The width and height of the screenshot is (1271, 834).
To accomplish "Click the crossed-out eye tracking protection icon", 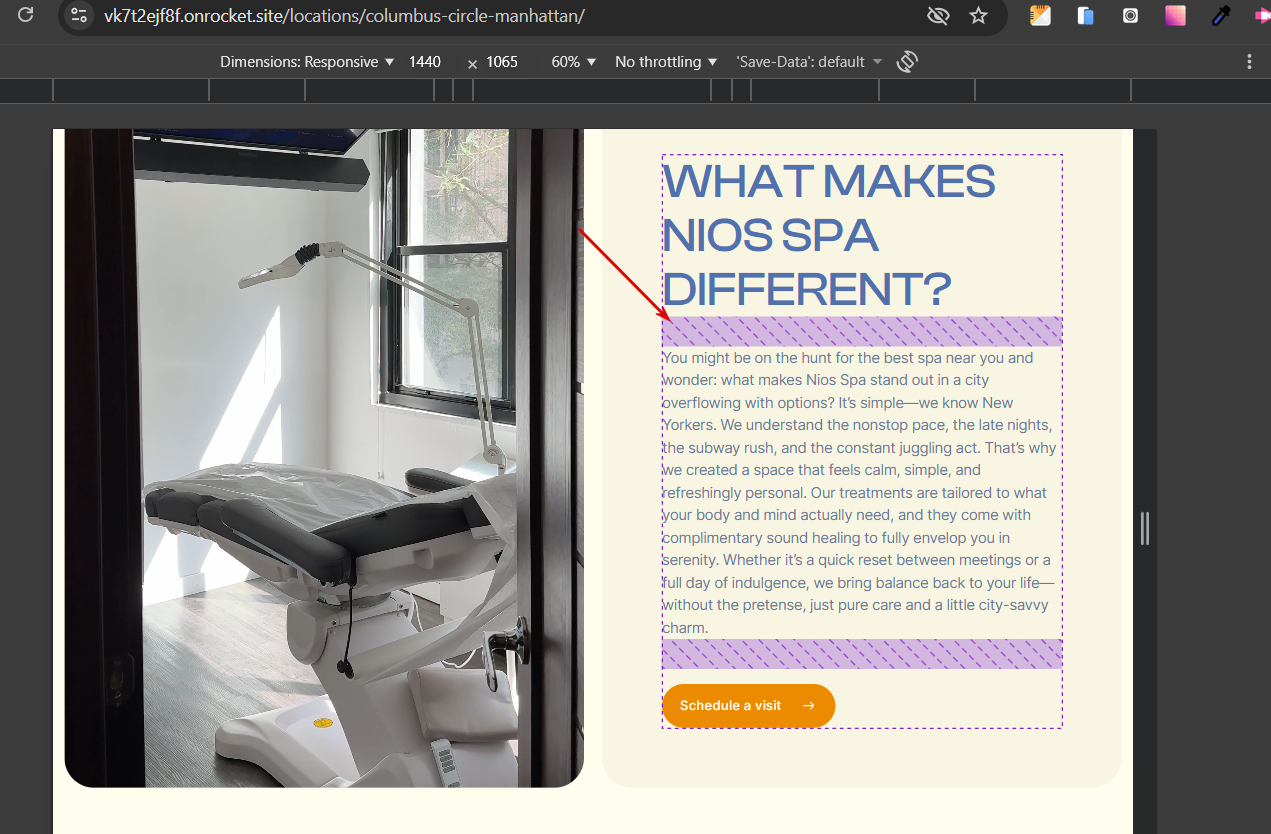I will 937,15.
